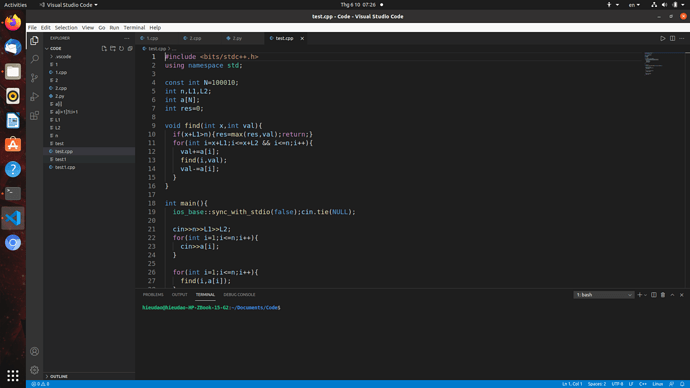The height and width of the screenshot is (388, 690).
Task: Run the code with the play icon
Action: tap(663, 38)
